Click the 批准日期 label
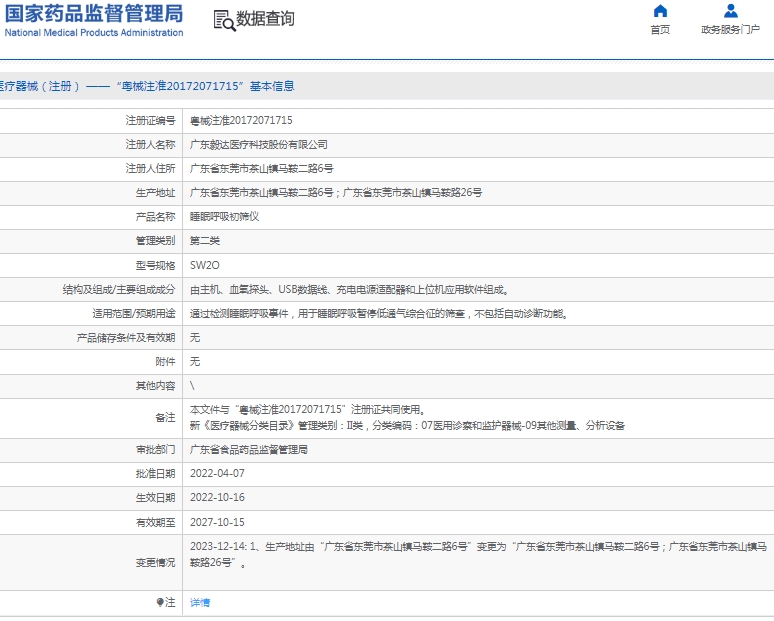 pyautogui.click(x=155, y=474)
